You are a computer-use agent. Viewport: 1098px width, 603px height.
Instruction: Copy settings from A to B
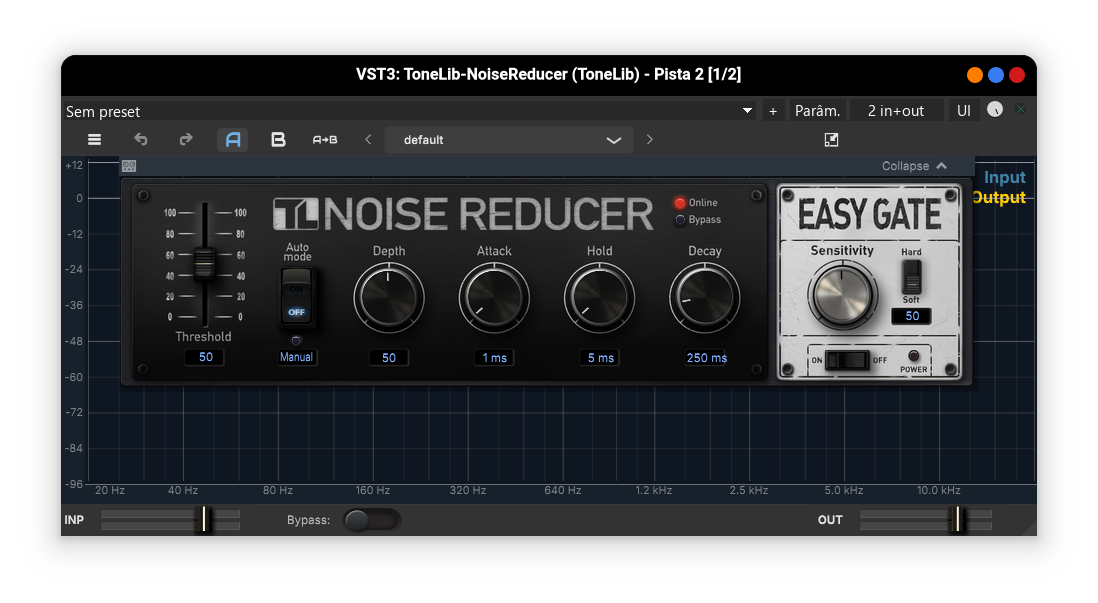324,139
